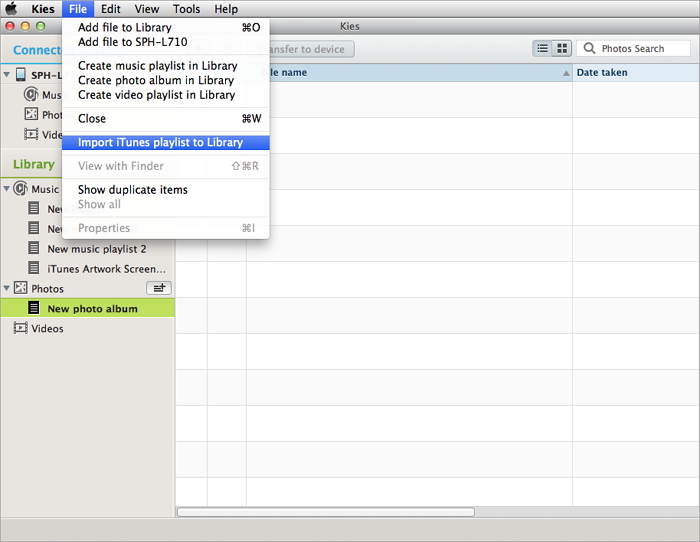Close the open File menu
The height and width of the screenshot is (542, 700).
pyautogui.click(x=78, y=9)
